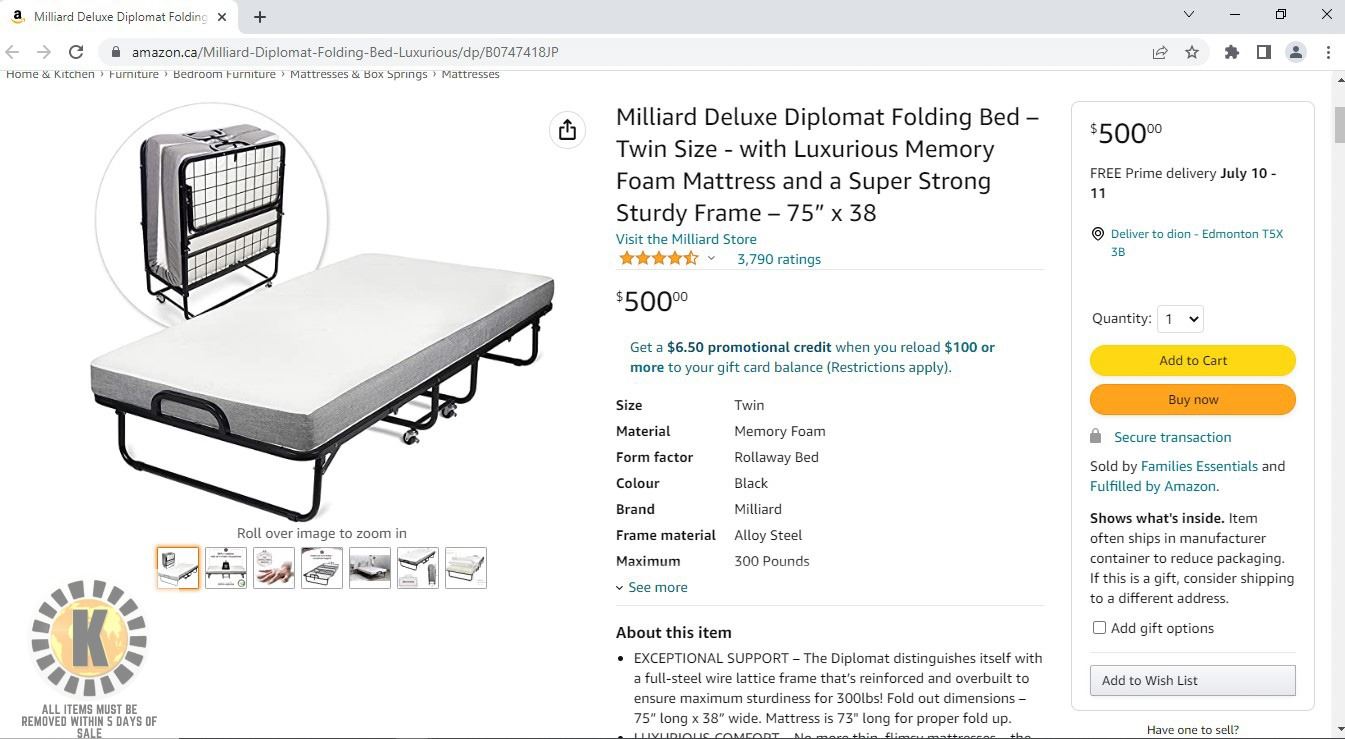Select the hand-on-foam product thumbnail
1345x739 pixels.
tap(274, 568)
